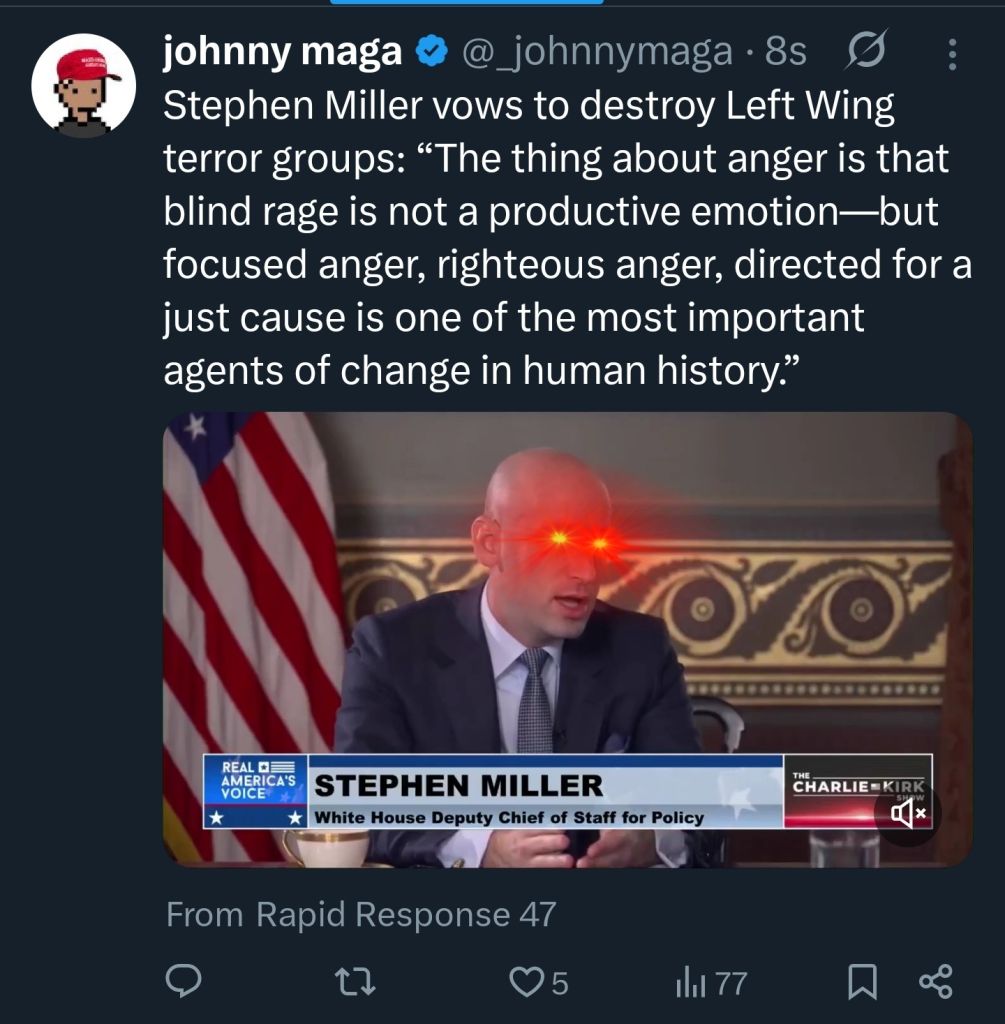Image resolution: width=1005 pixels, height=1024 pixels.
Task: Select the blue active tab indicator
Action: [466, 2]
